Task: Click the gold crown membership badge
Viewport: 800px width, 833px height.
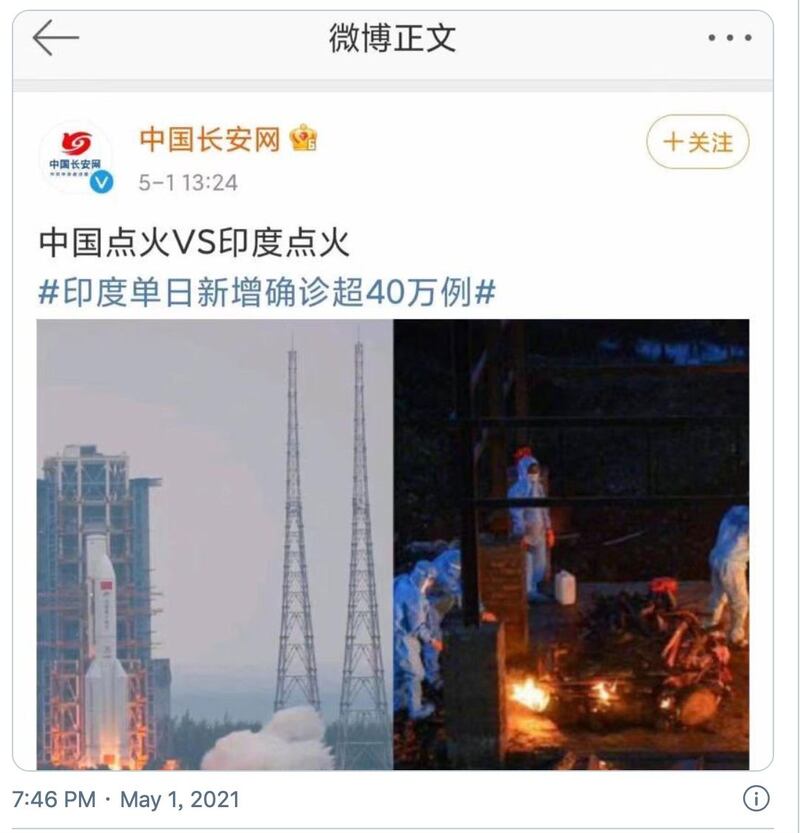Action: click(303, 138)
